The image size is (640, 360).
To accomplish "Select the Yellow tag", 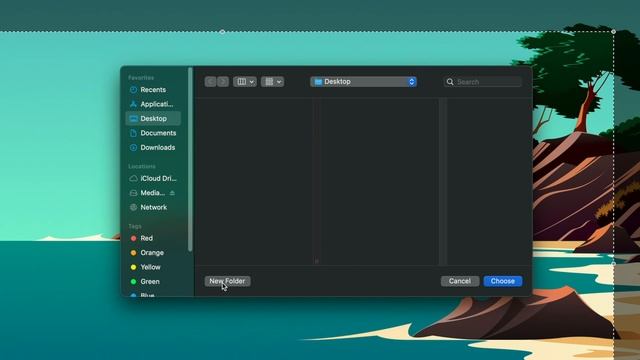I will pos(153,267).
